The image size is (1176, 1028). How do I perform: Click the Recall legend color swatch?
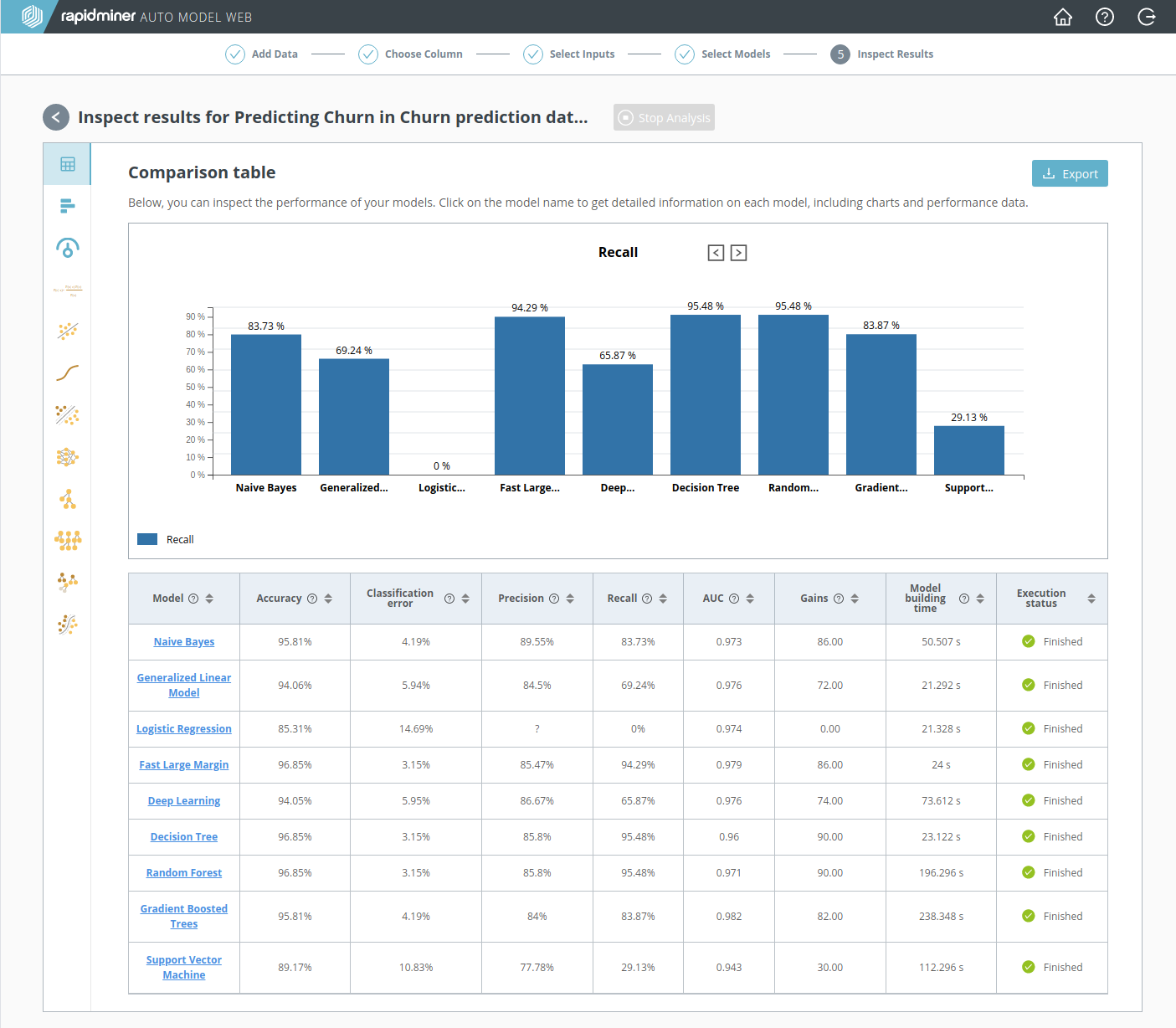pyautogui.click(x=147, y=540)
